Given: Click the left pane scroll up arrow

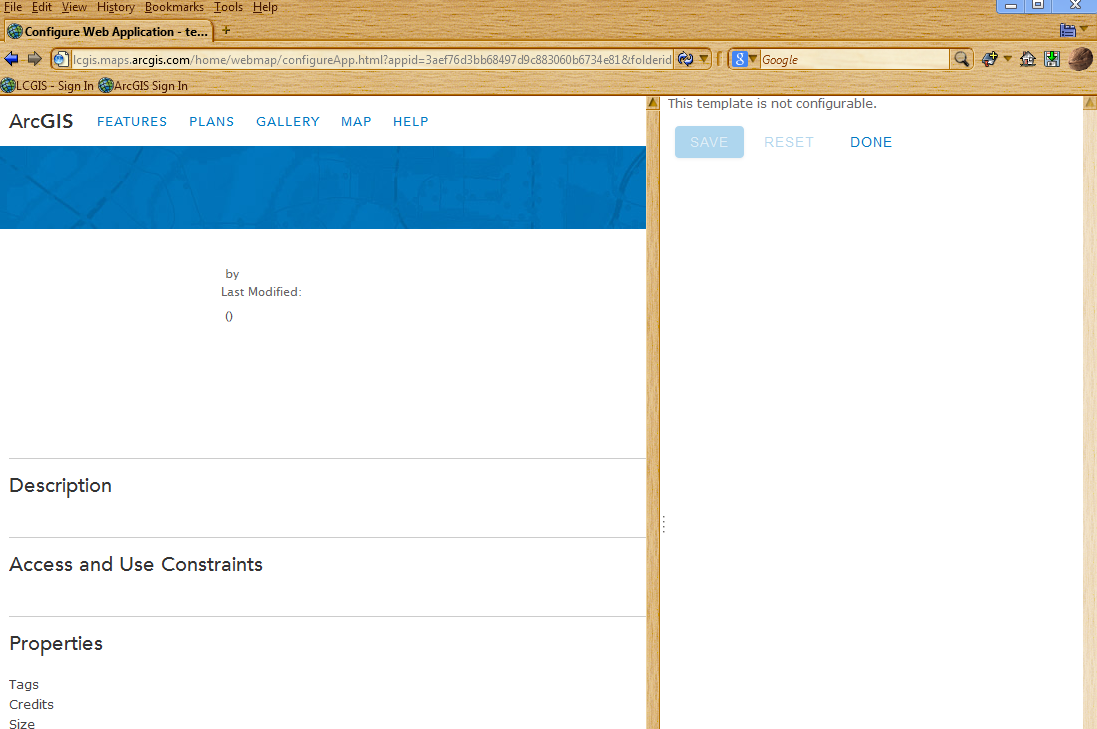Looking at the screenshot, I should click(x=653, y=103).
